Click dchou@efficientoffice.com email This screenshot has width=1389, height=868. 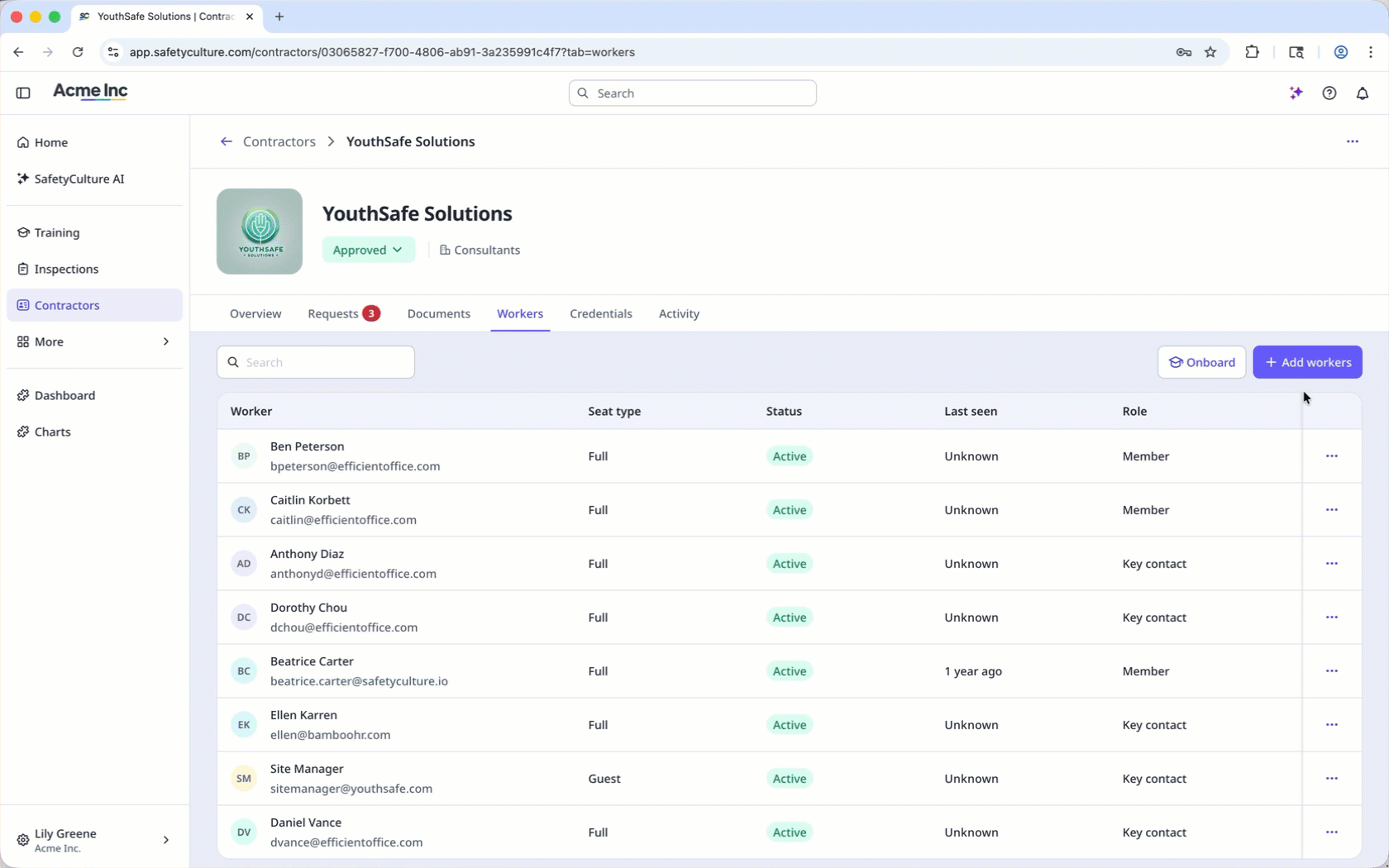pos(344,627)
